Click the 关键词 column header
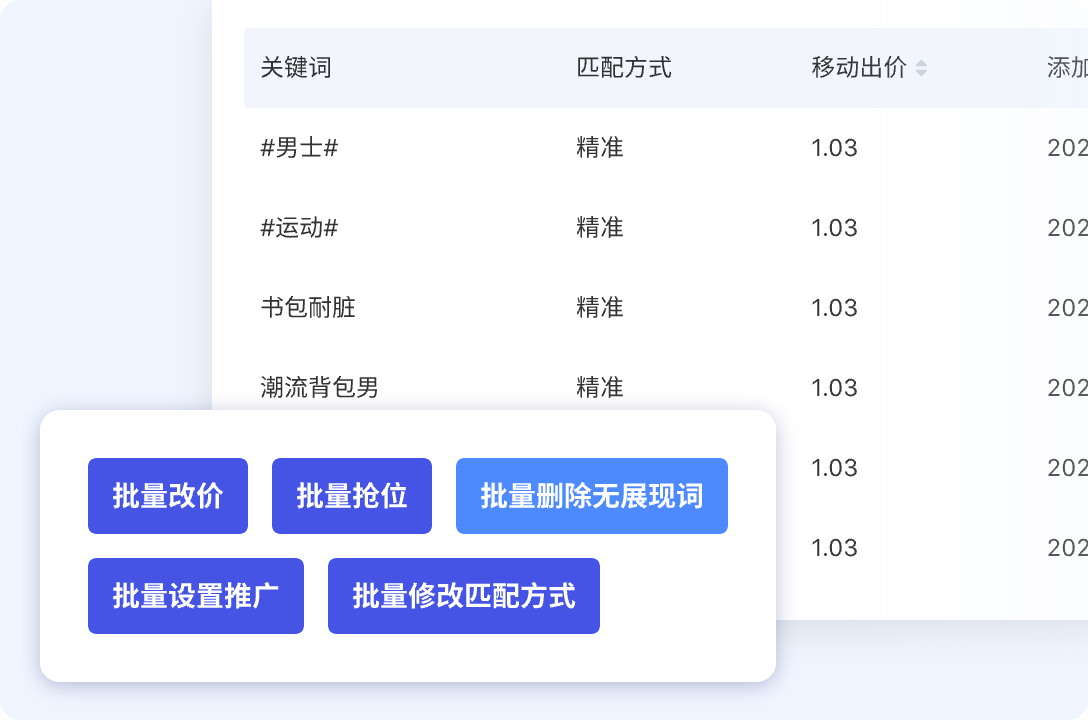This screenshot has width=1088, height=720. [x=291, y=68]
